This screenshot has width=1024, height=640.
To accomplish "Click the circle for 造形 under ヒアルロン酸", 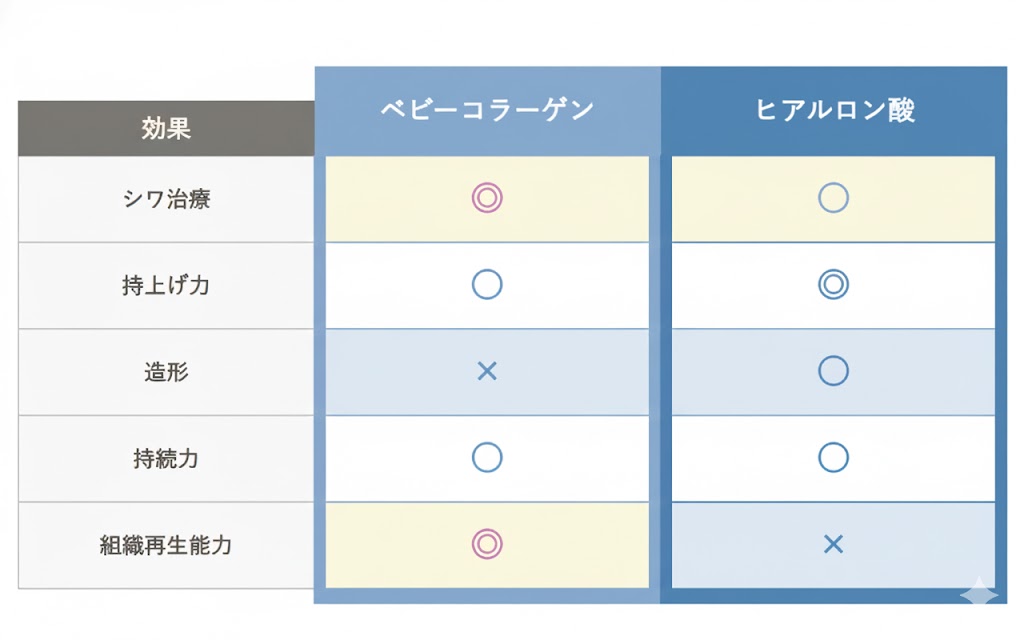I will [833, 372].
